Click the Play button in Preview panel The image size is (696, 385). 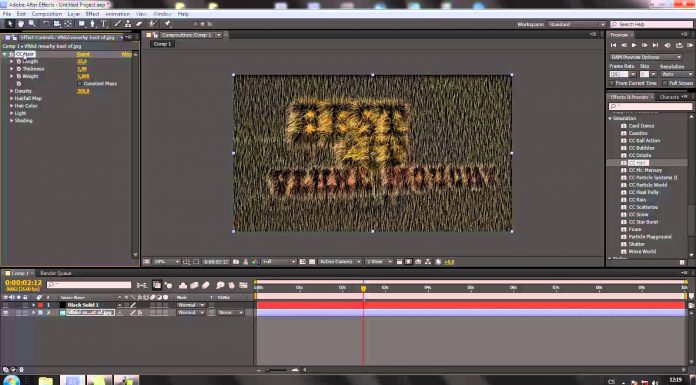click(634, 45)
